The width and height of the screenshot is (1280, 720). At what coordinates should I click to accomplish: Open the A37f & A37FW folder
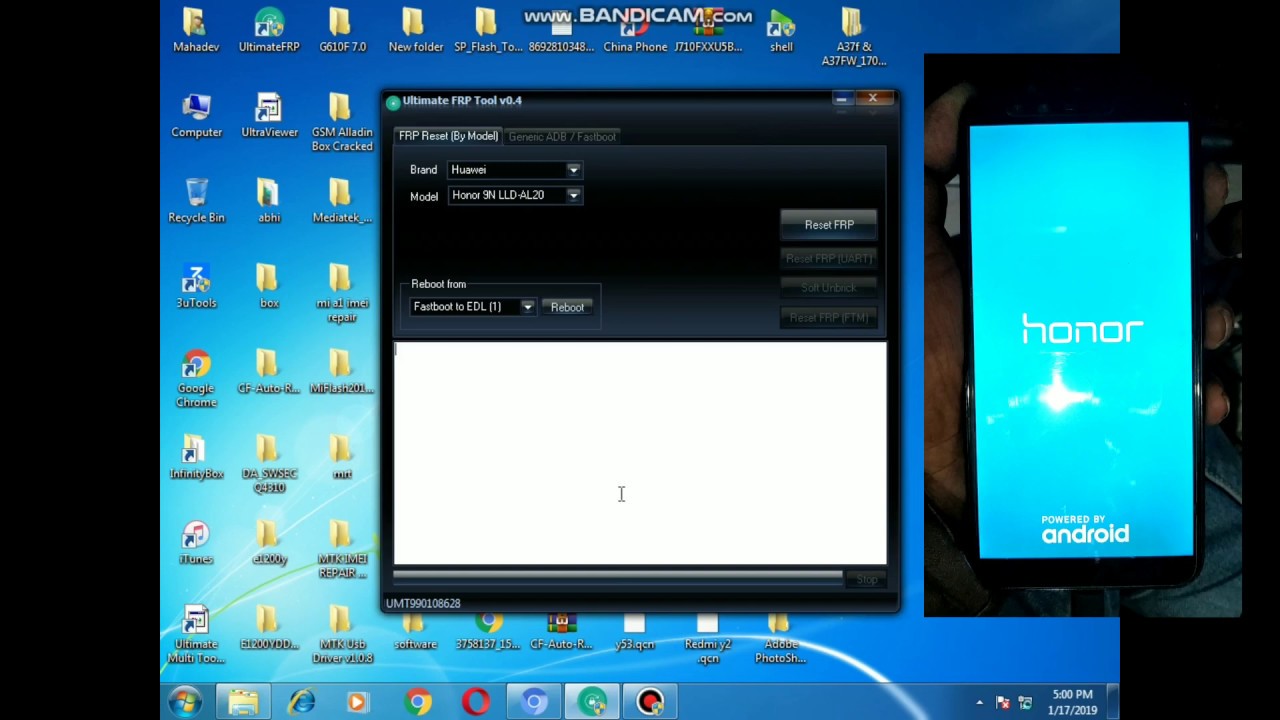(x=854, y=38)
